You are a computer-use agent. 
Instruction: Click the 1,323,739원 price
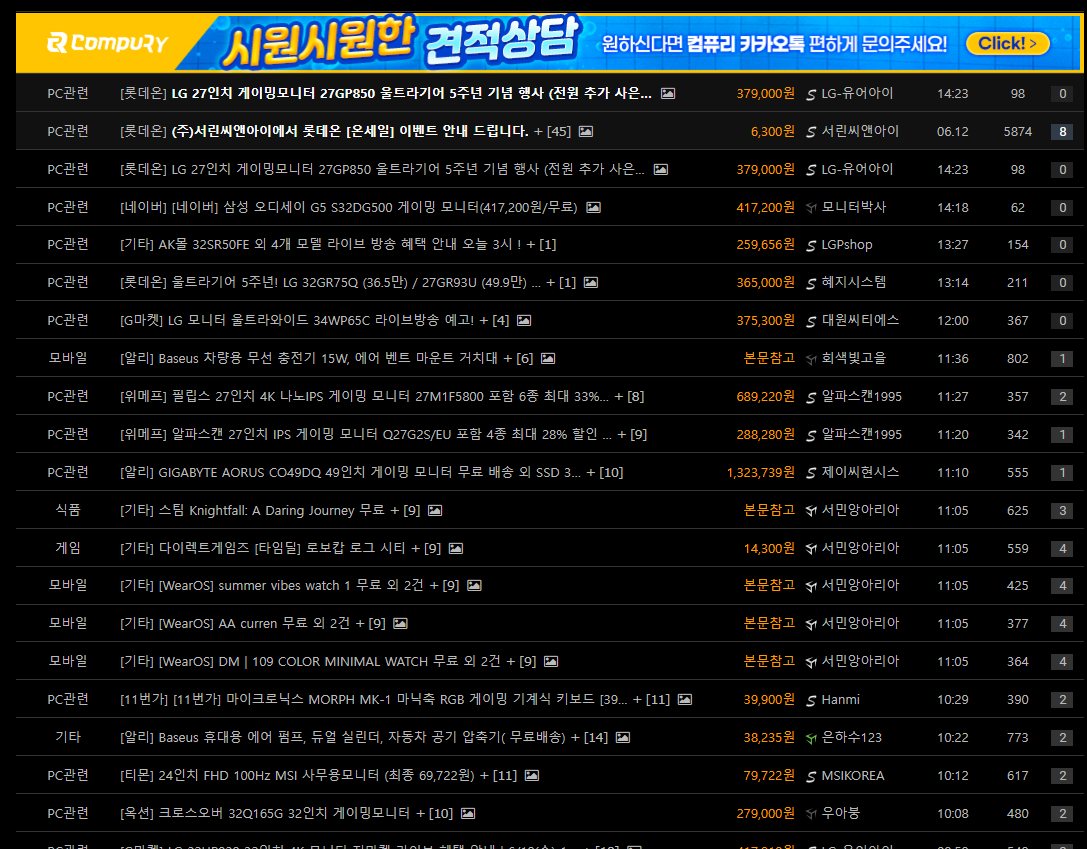point(760,472)
